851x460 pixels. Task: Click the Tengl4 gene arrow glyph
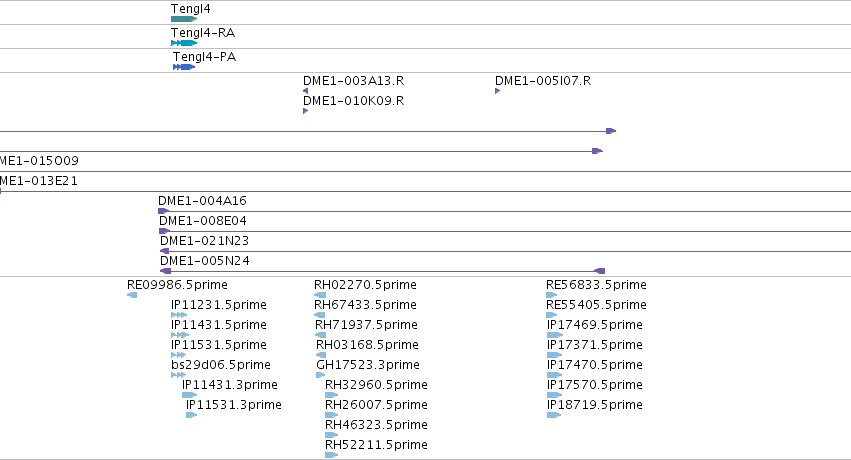[x=183, y=19]
